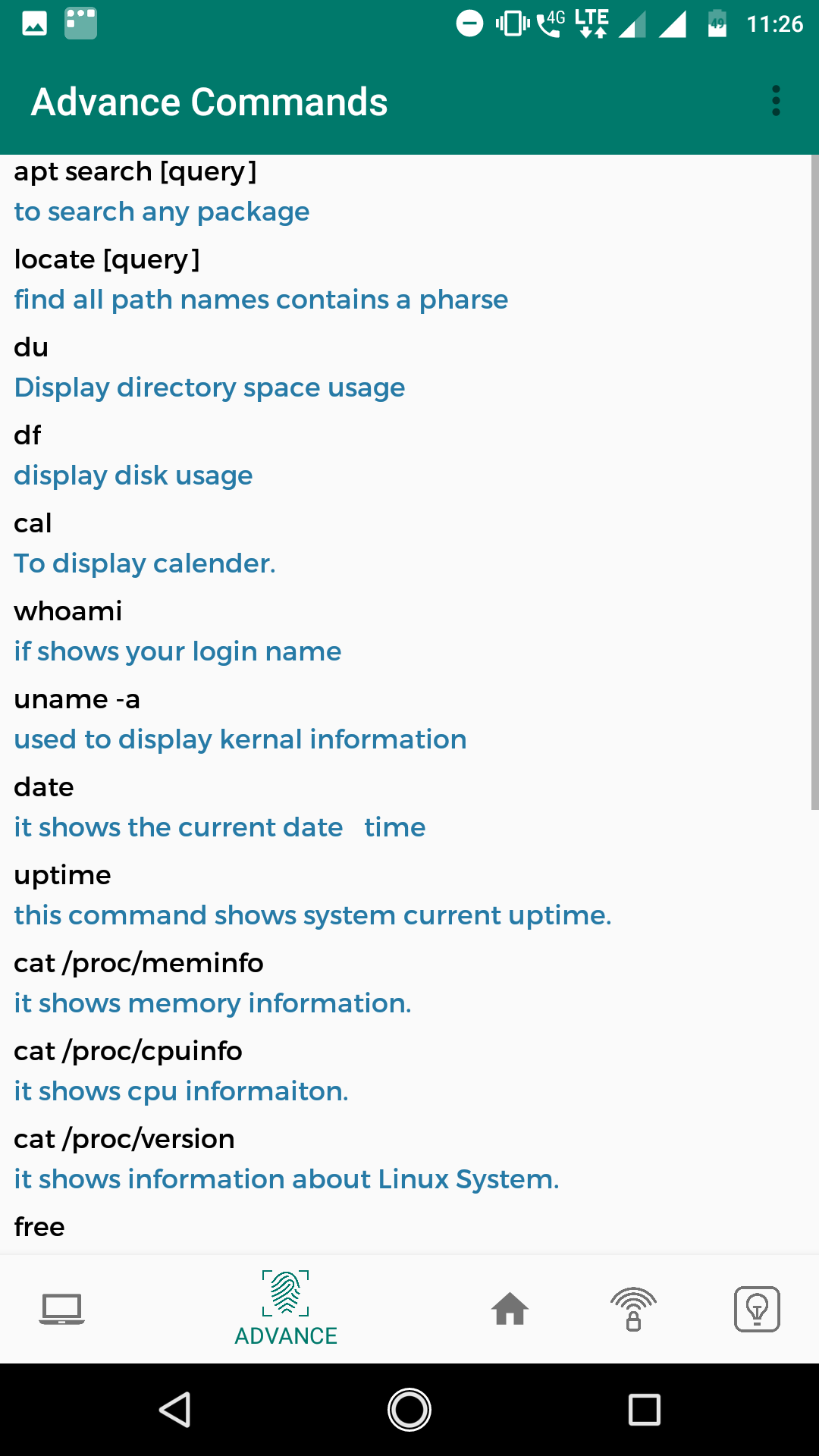
Task: Select the 'uptime' command row
Action: point(62,875)
